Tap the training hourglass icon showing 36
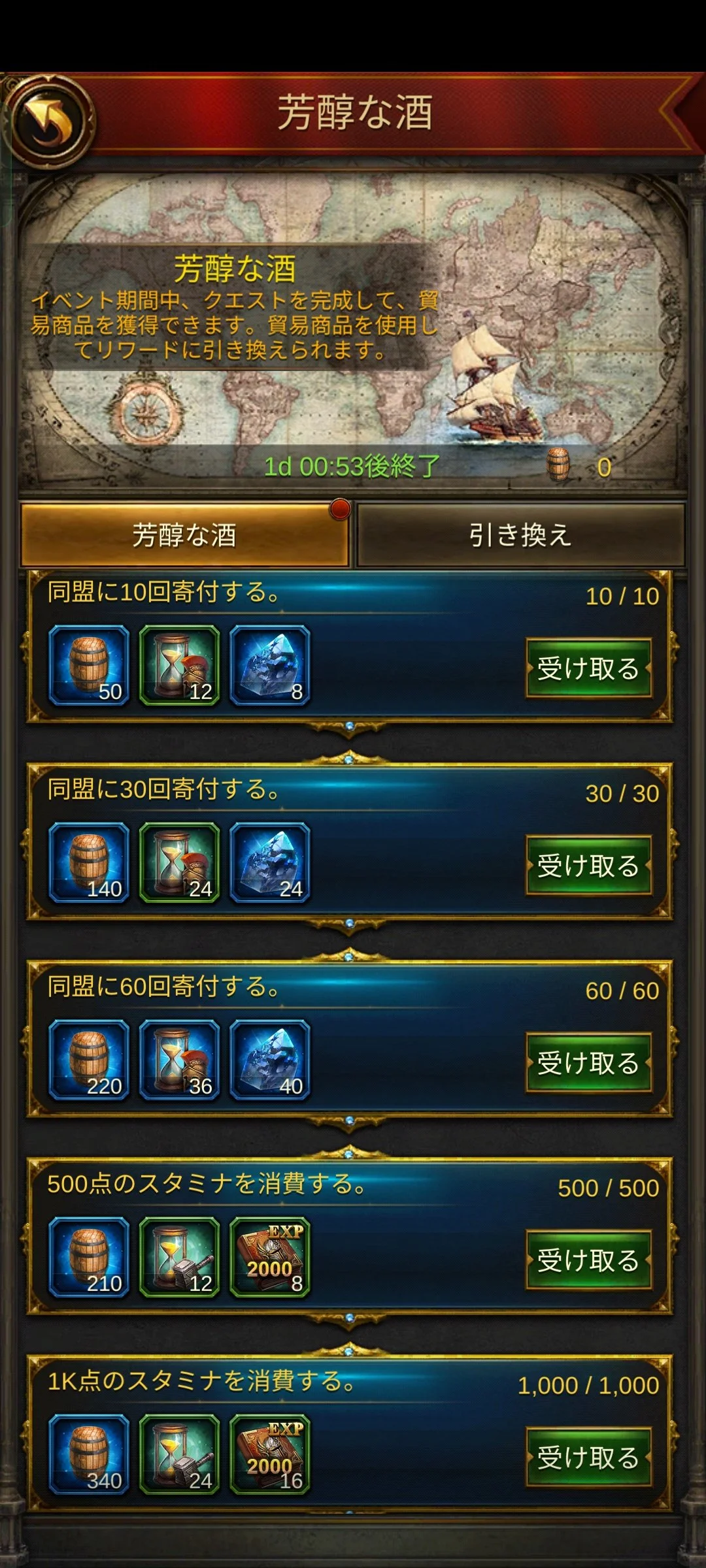 (179, 1060)
